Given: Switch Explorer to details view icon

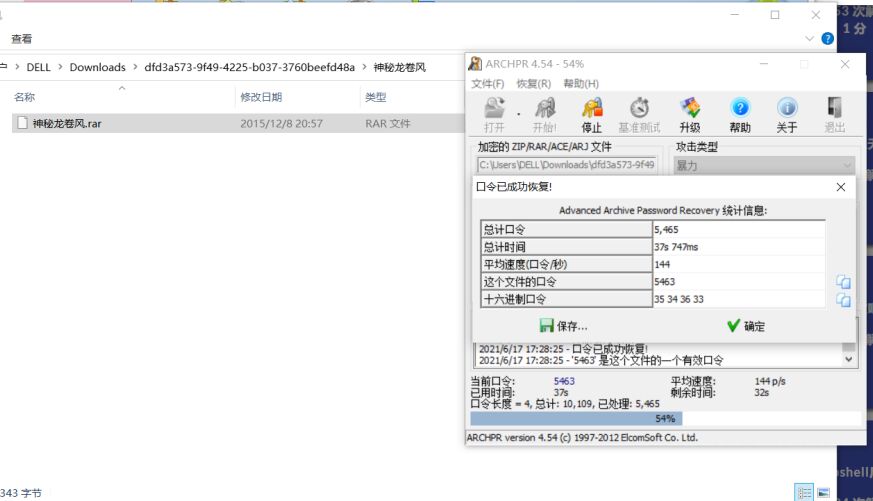Looking at the screenshot, I should pos(804,493).
